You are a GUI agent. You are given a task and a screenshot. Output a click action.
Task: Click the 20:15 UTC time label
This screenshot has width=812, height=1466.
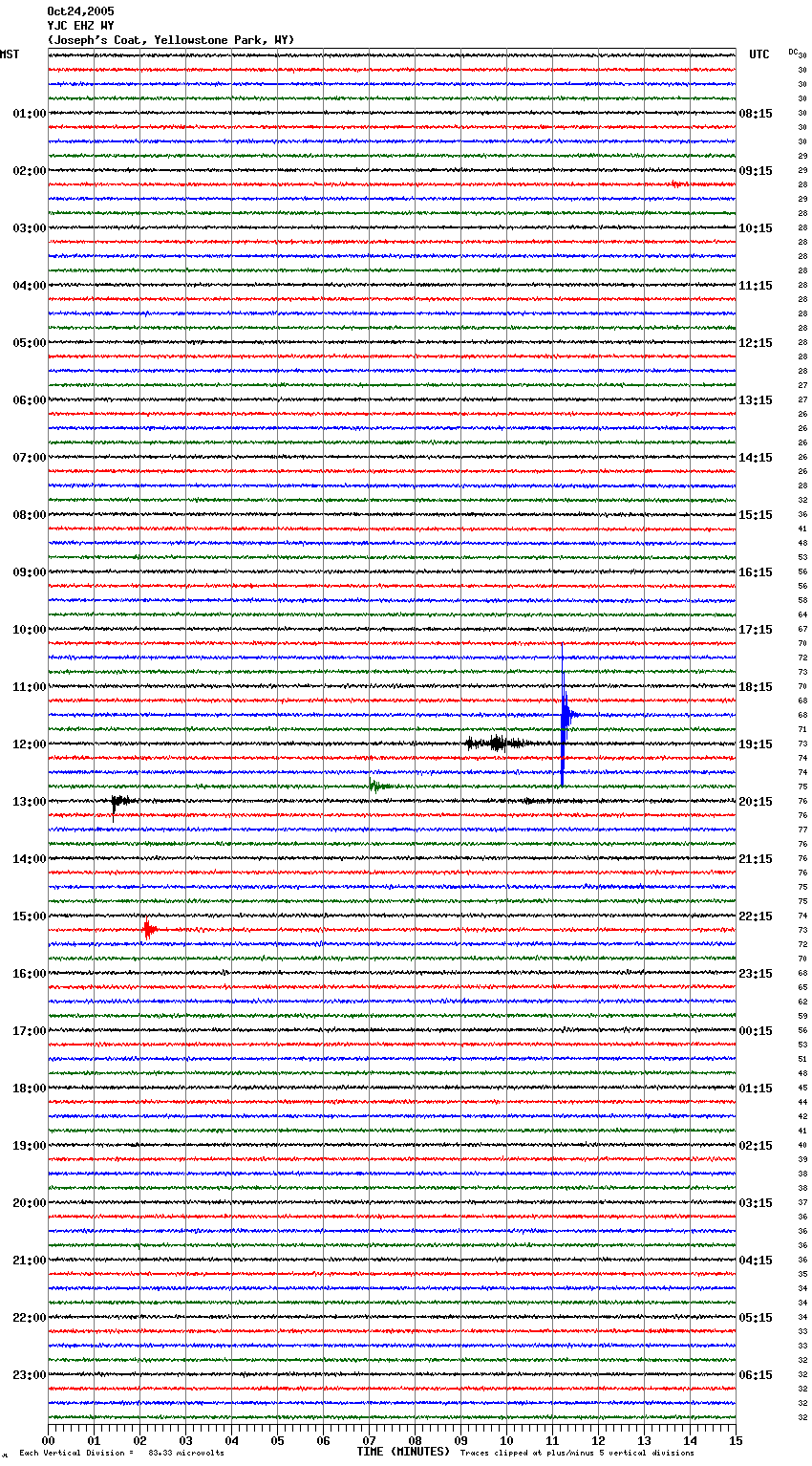[756, 802]
